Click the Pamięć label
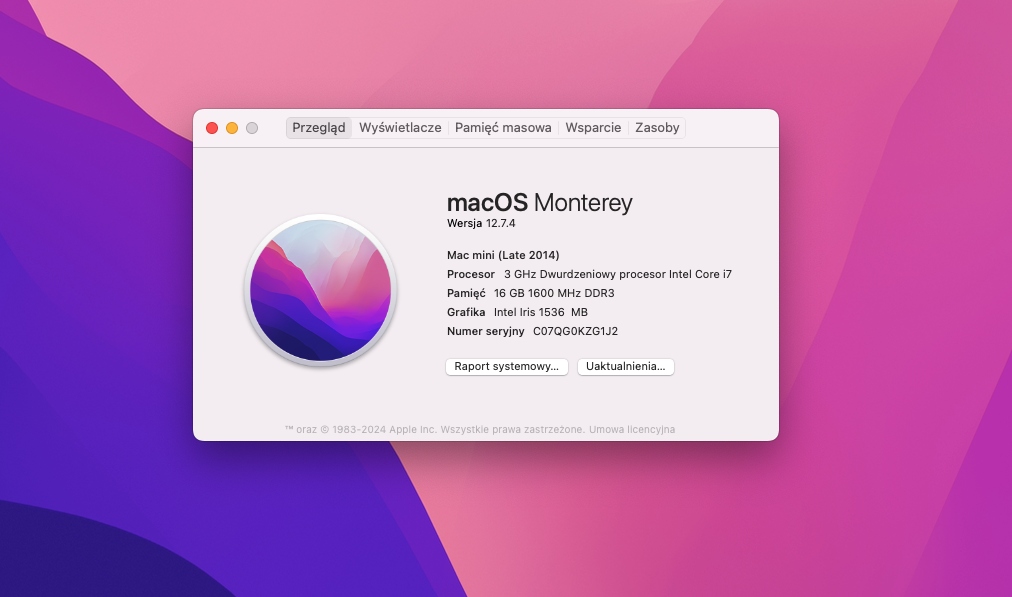This screenshot has width=1012, height=597. coord(466,294)
